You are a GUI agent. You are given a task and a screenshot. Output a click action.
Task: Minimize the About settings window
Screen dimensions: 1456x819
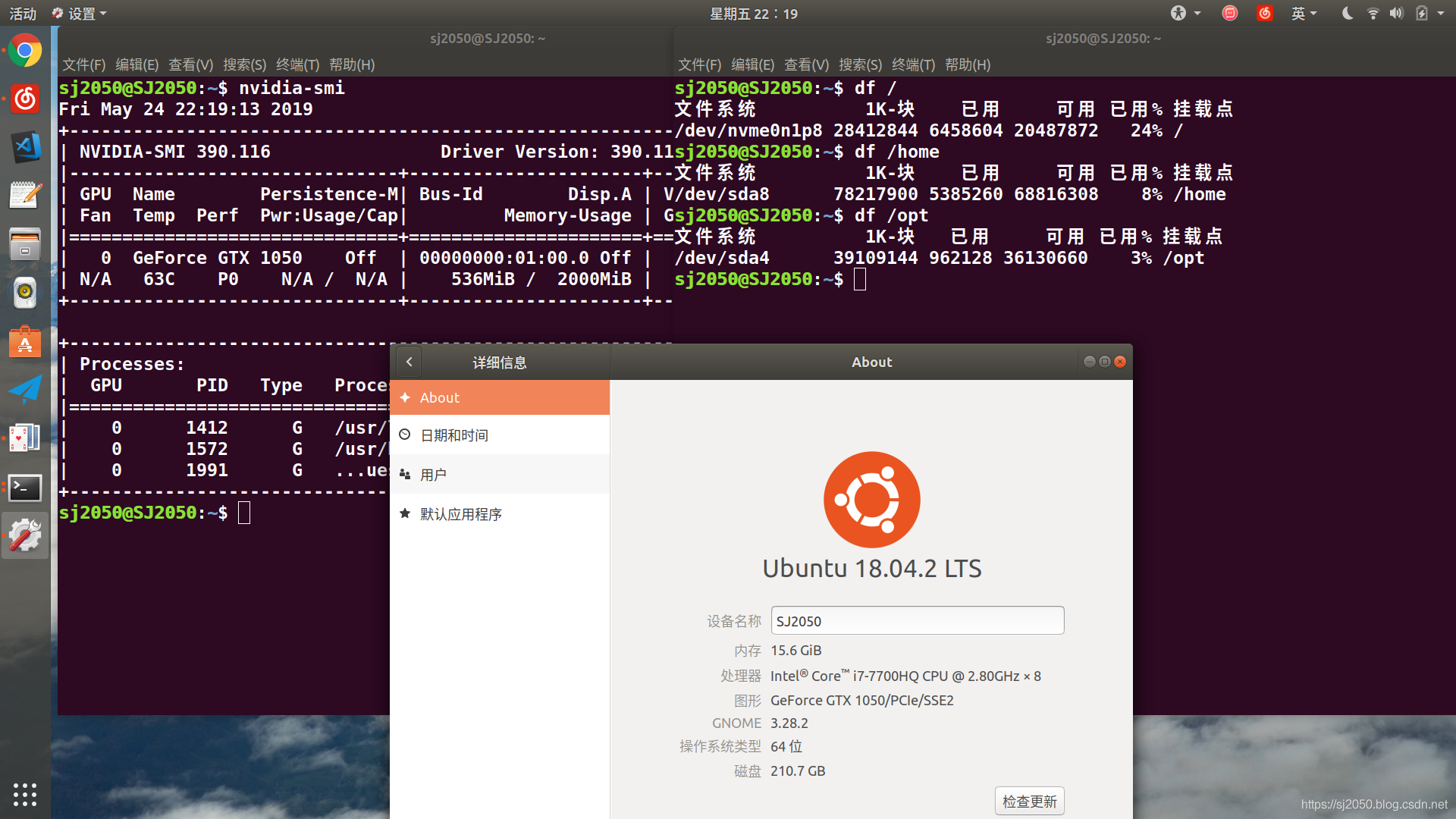click(1089, 362)
